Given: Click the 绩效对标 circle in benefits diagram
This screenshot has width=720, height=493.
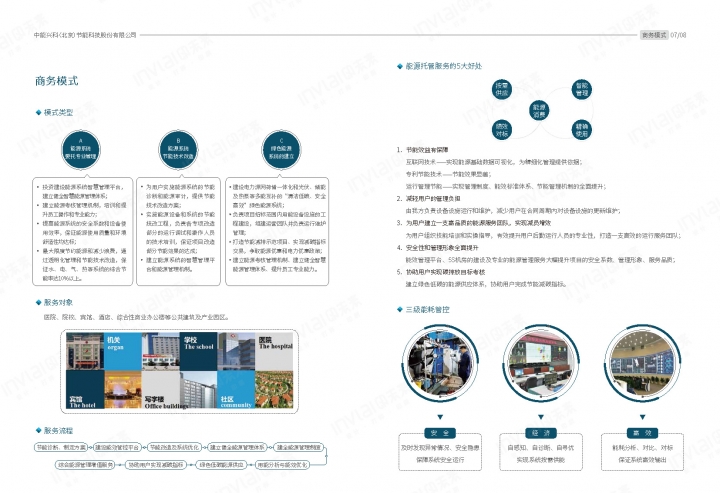Looking at the screenshot, I should tap(503, 128).
